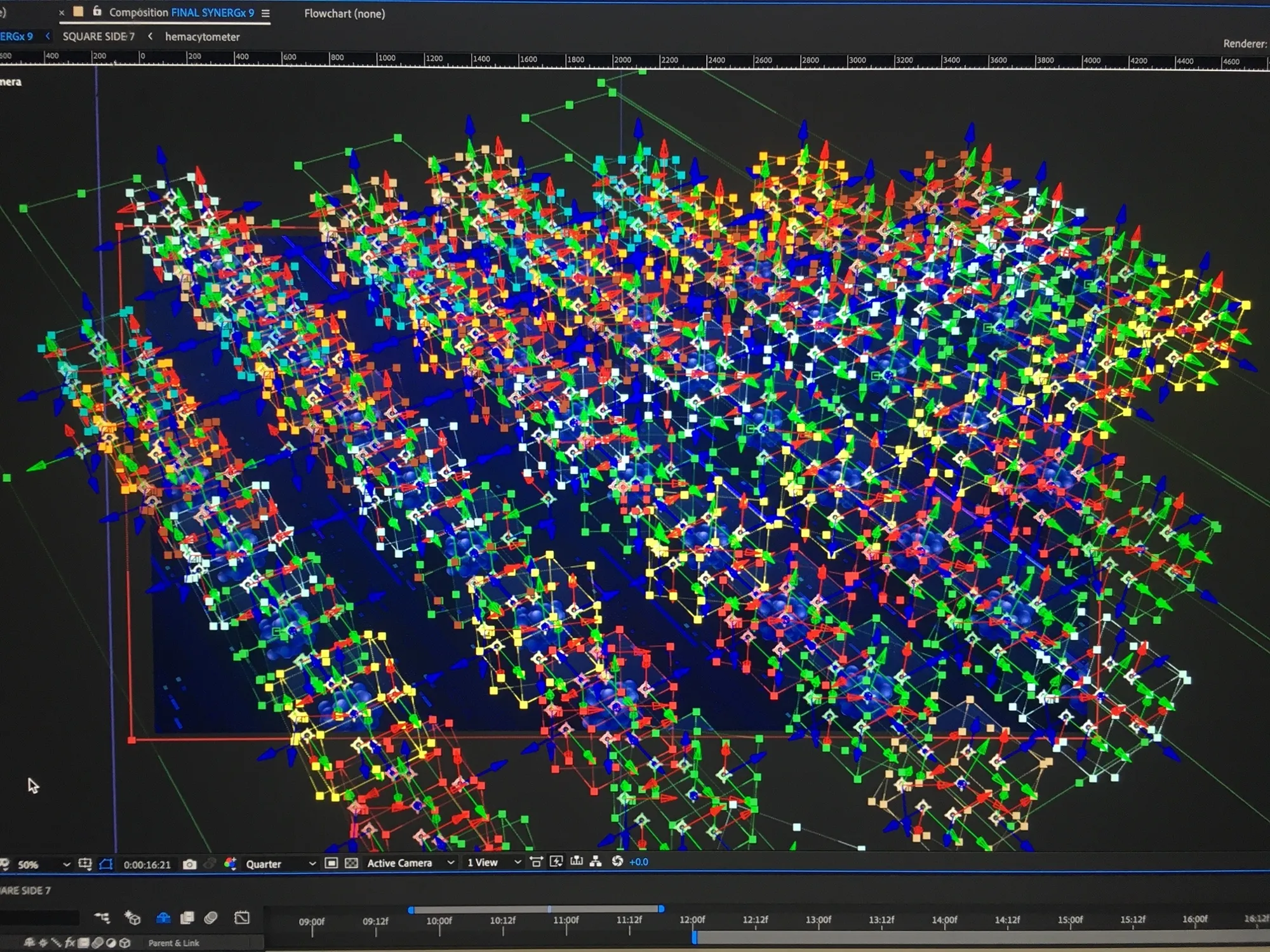Click the current time 0:00:16:21
1270x952 pixels.
point(147,864)
